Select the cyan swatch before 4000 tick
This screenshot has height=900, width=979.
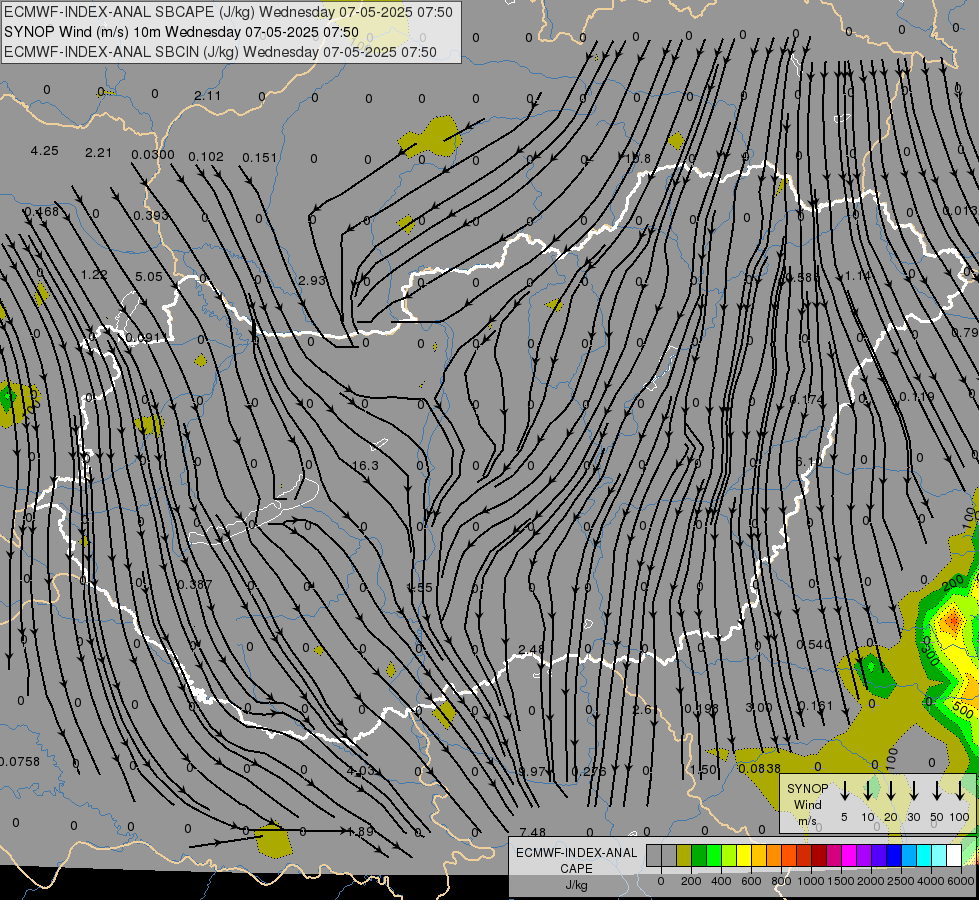pyautogui.click(x=923, y=856)
